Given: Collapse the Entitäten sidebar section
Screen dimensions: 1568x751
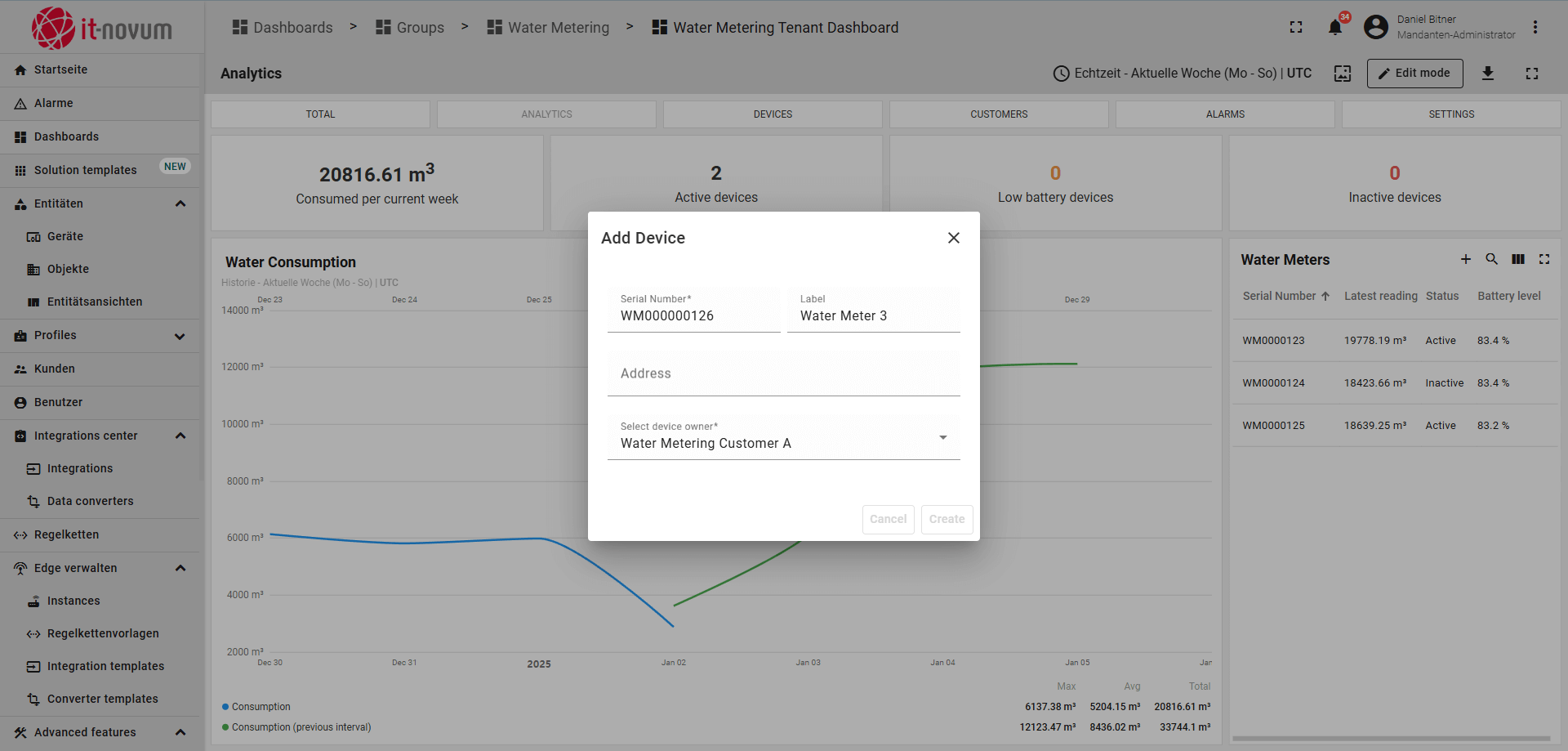Looking at the screenshot, I should (x=180, y=203).
